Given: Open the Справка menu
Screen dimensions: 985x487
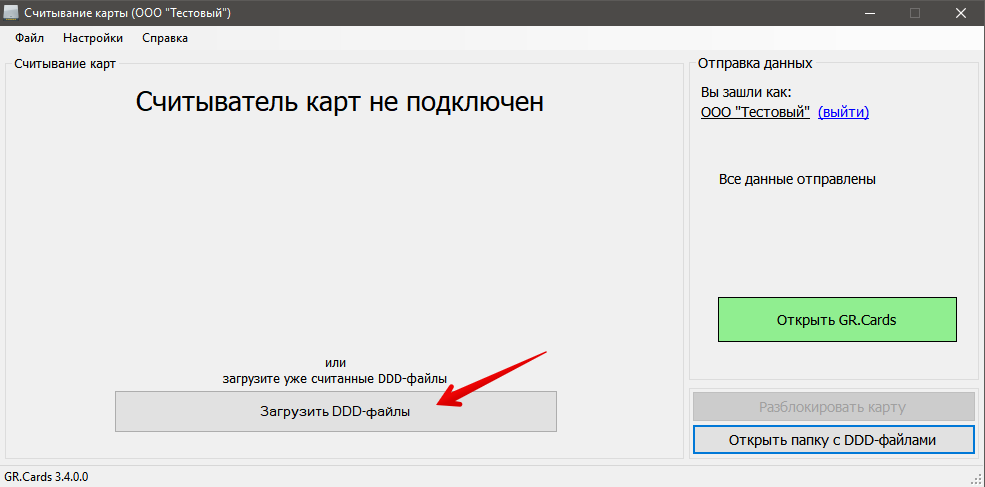Looking at the screenshot, I should [165, 38].
